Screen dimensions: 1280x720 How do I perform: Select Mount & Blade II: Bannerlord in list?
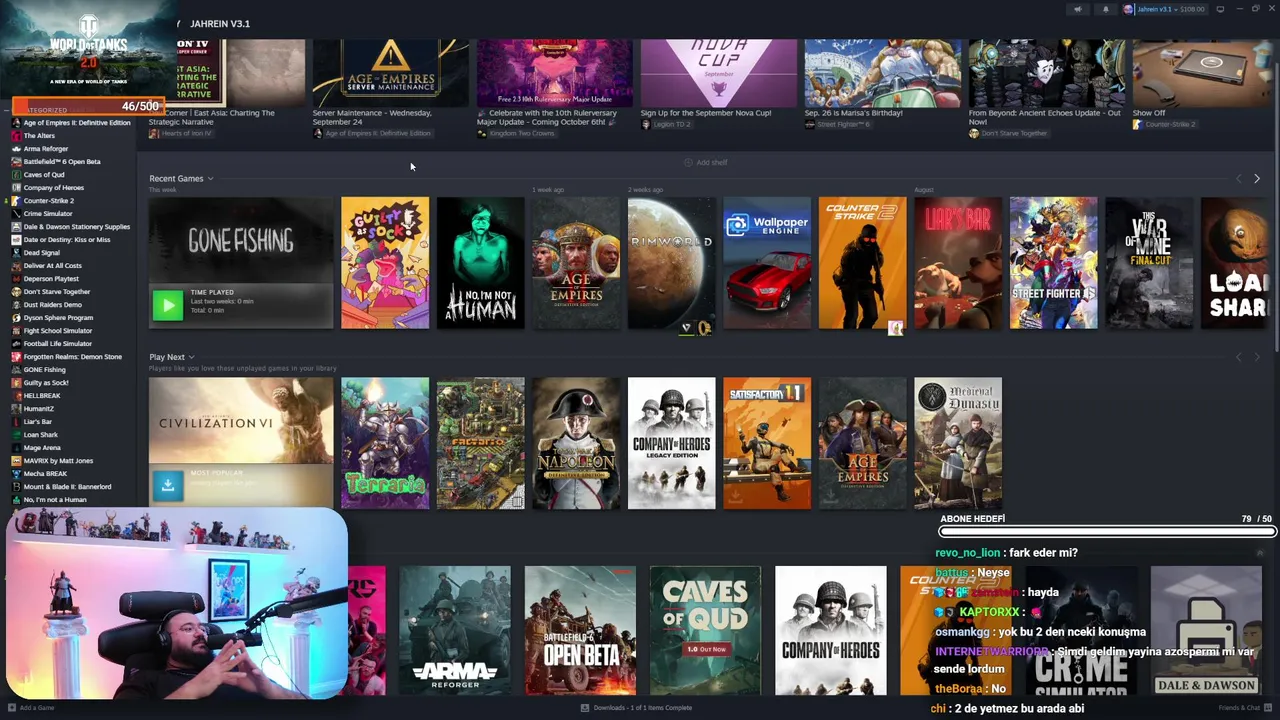[x=67, y=487]
